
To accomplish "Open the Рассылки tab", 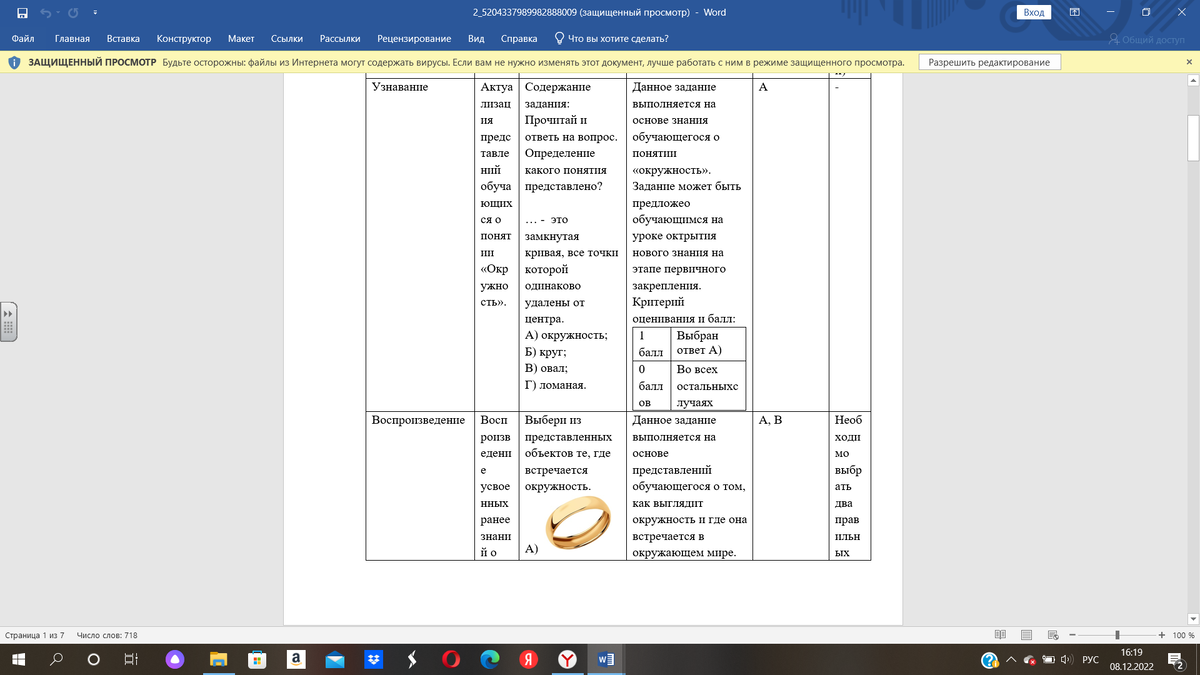I will point(340,39).
